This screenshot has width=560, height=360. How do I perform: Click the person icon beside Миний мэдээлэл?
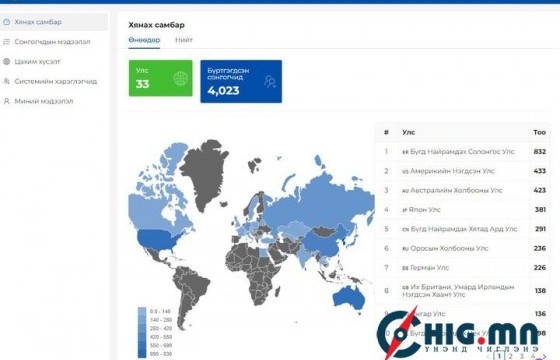[x=6, y=101]
